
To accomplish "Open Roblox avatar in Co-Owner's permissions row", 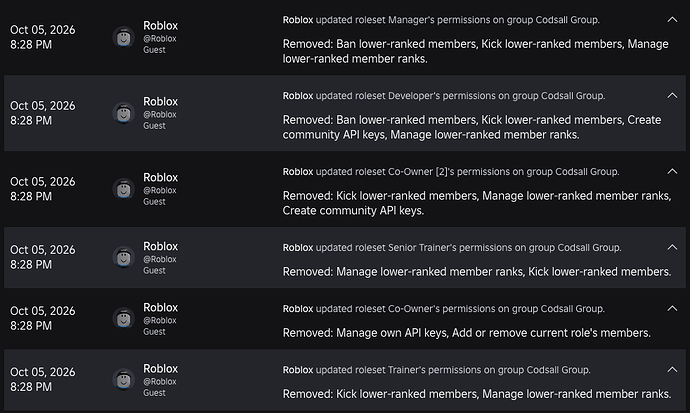I will 124,319.
